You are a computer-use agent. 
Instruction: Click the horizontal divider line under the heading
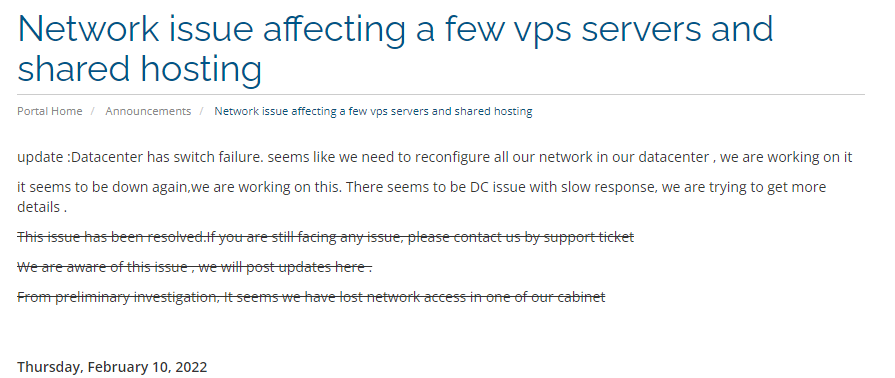[441, 94]
